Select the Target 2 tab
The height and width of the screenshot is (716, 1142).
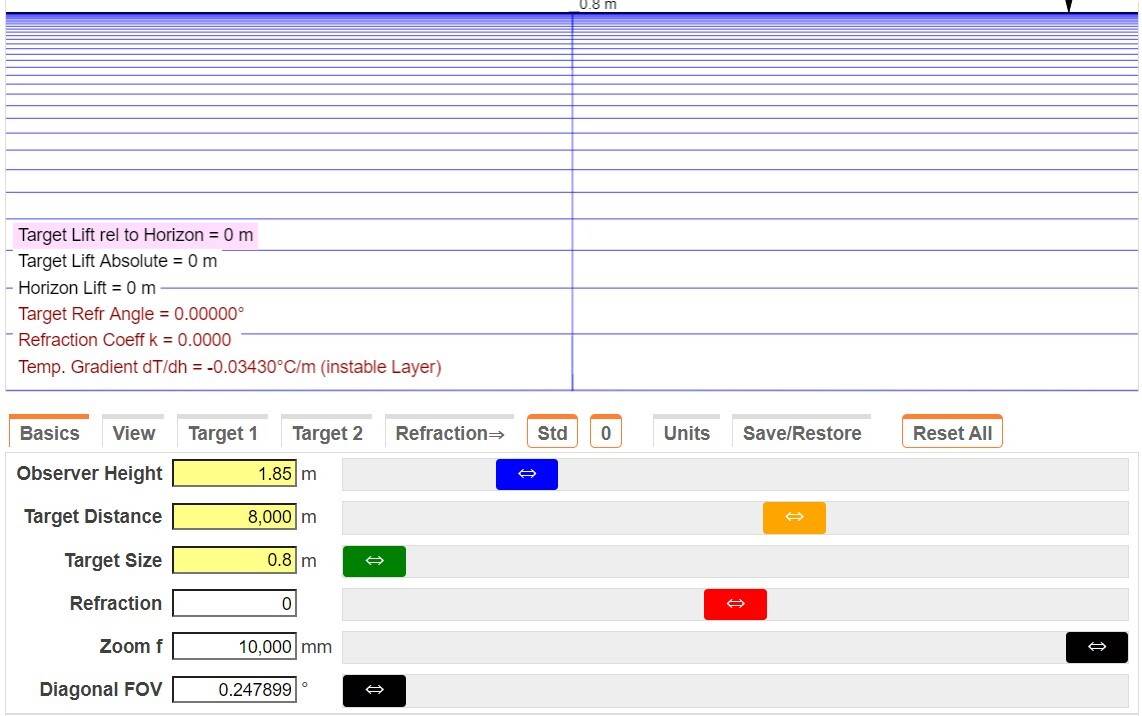point(327,433)
